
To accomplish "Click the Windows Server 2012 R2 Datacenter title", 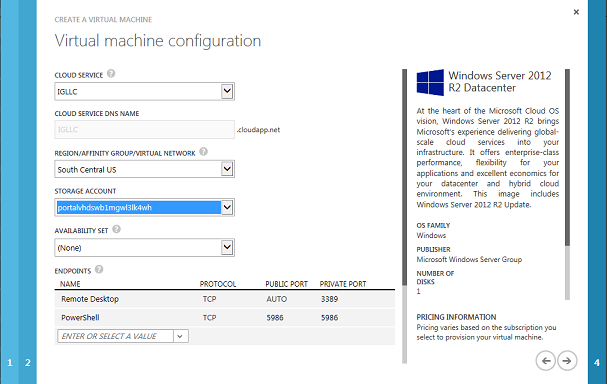I will tap(499, 81).
